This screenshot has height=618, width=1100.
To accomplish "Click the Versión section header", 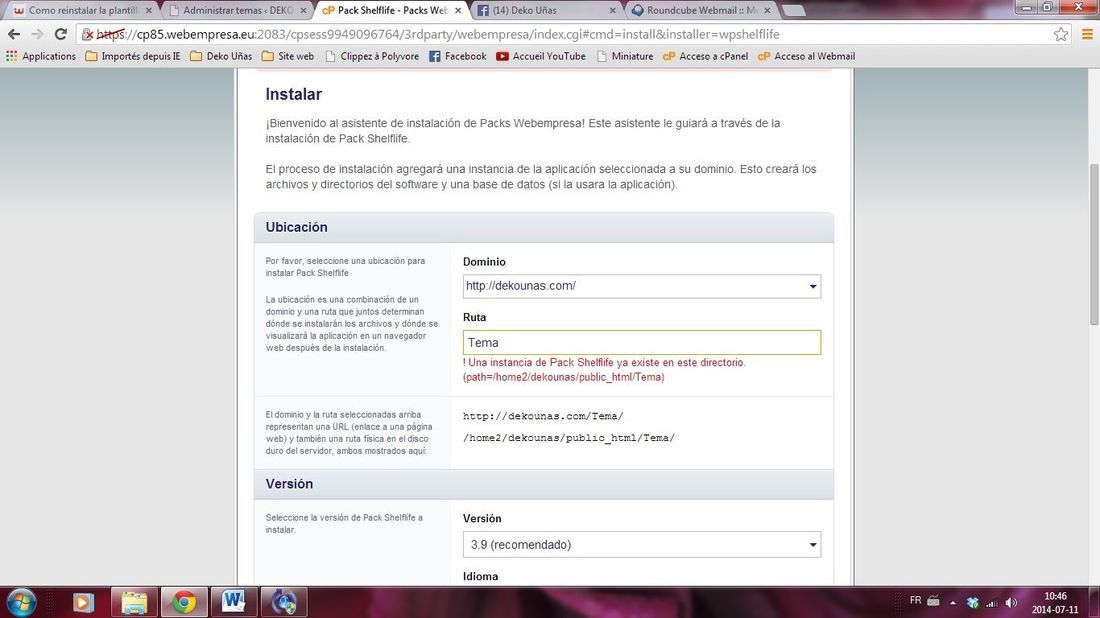I will pos(544,484).
